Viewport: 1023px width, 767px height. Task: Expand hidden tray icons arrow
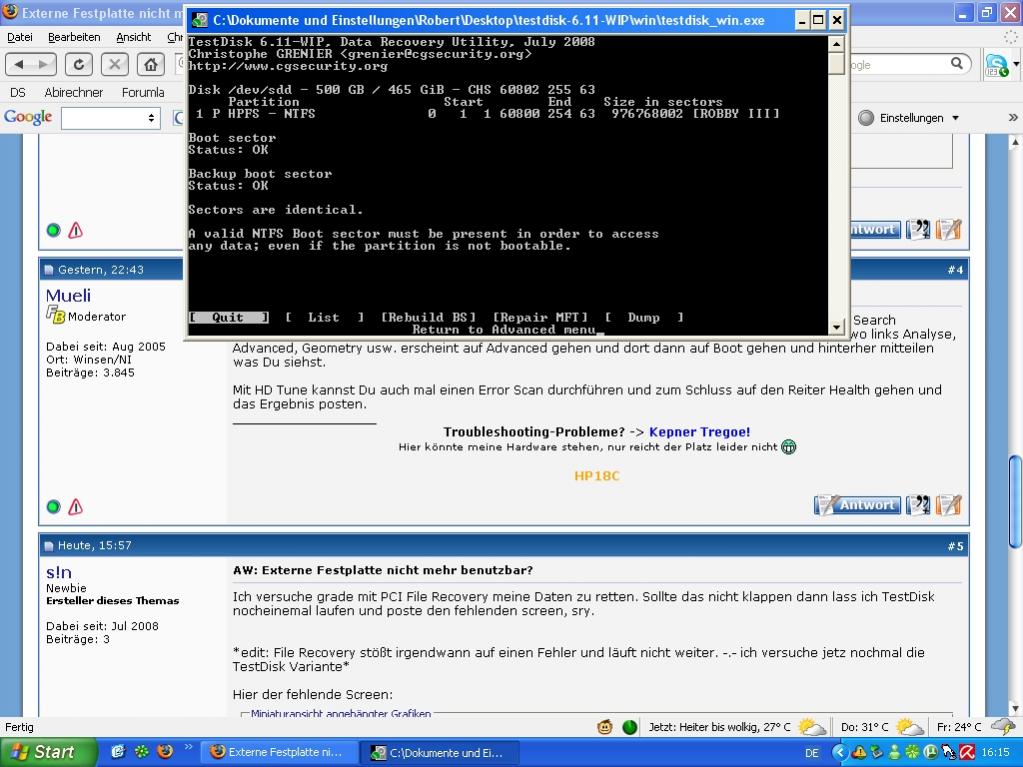point(840,753)
